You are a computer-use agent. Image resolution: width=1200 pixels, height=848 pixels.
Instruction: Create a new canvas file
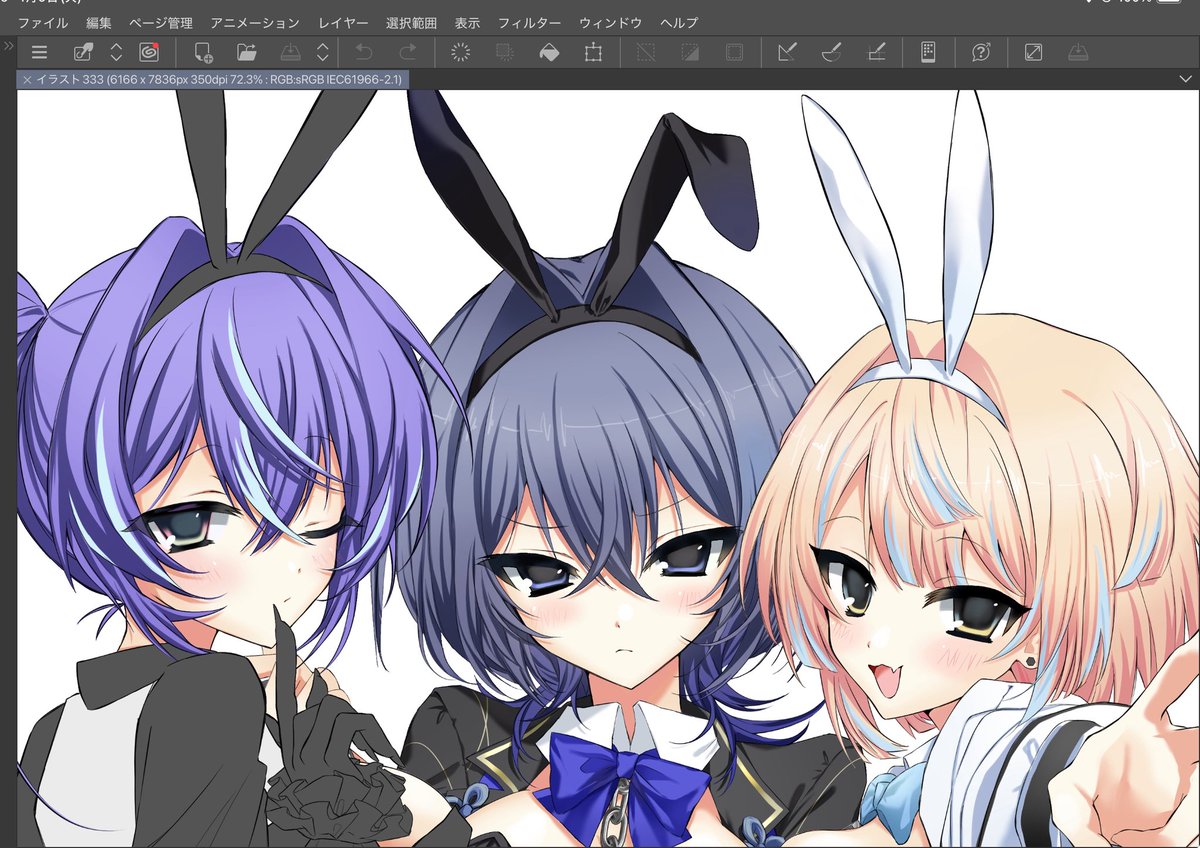[204, 53]
